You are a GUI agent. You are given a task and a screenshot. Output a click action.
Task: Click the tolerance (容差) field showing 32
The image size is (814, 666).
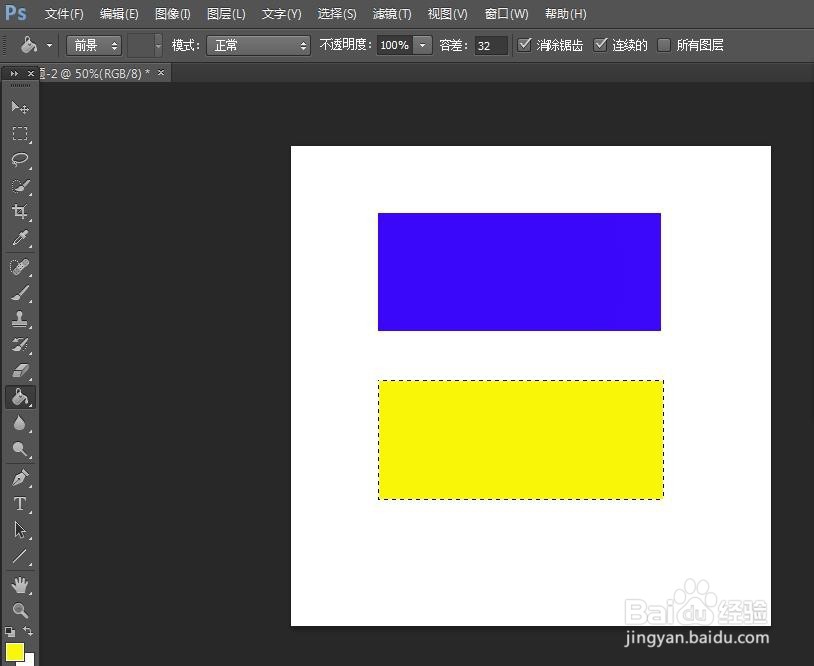point(491,46)
